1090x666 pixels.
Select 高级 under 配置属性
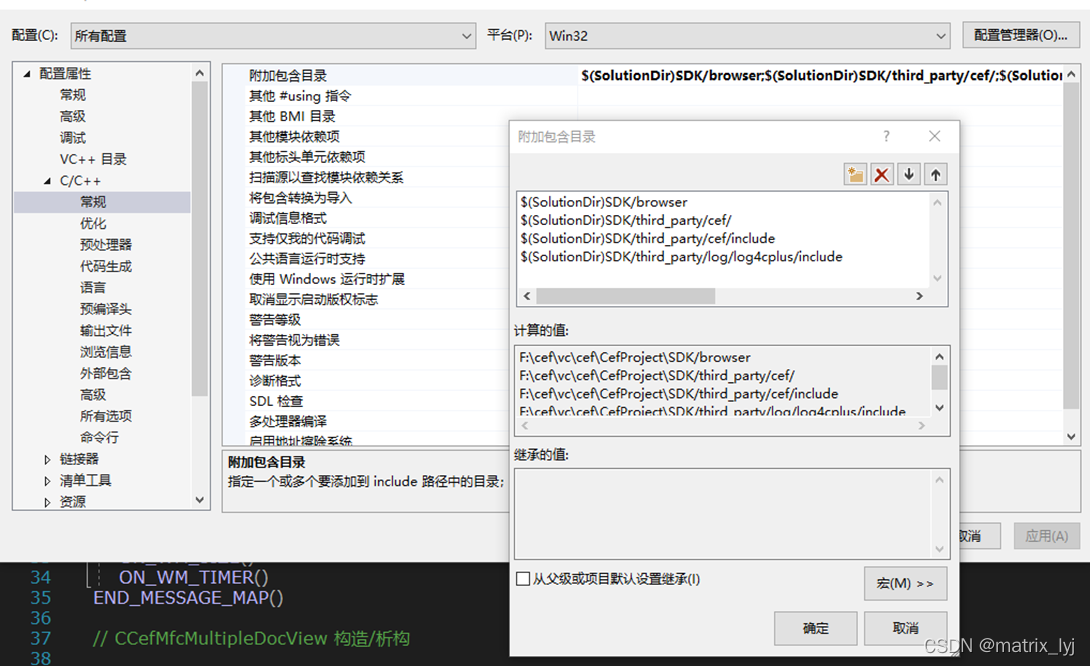73,117
